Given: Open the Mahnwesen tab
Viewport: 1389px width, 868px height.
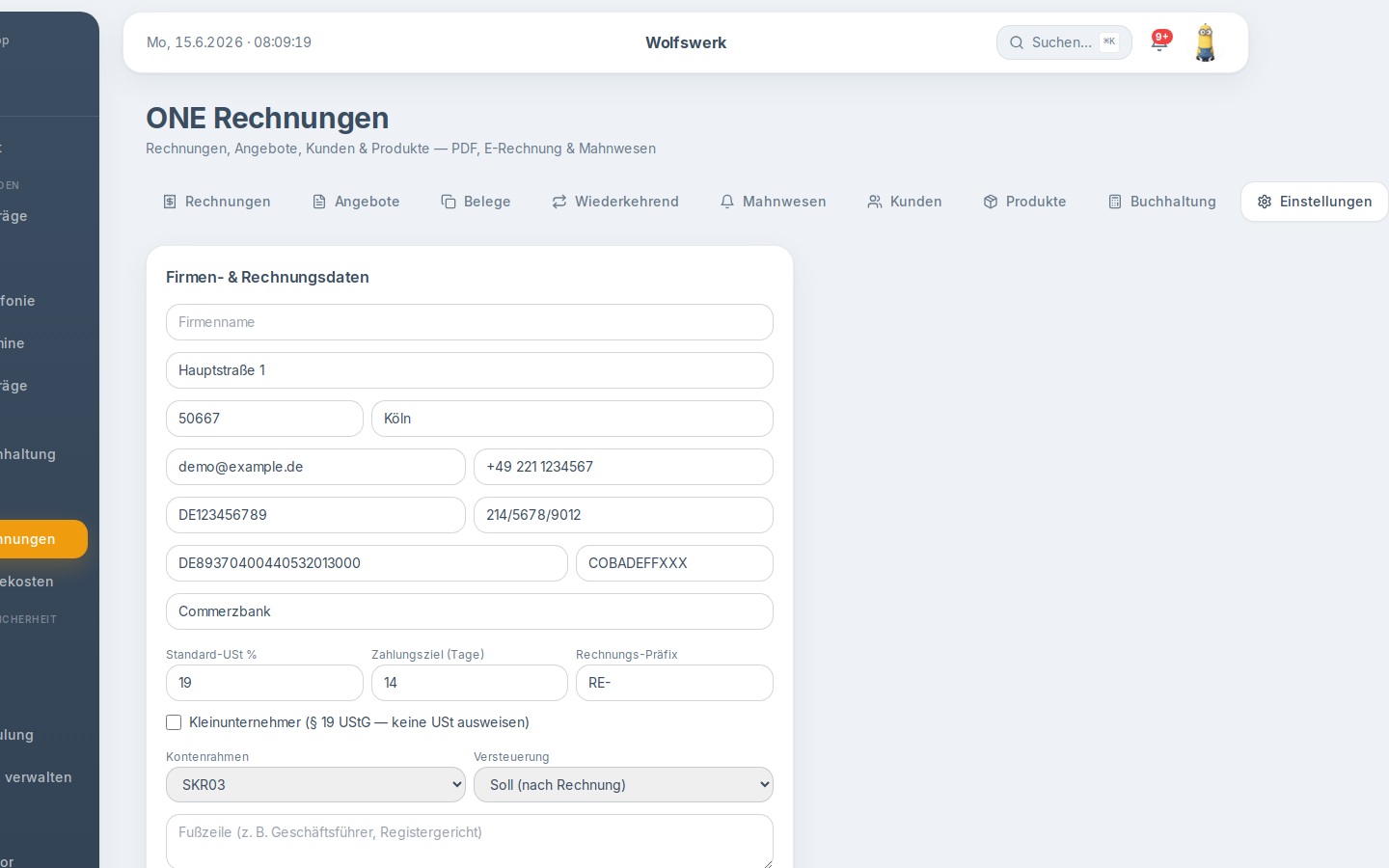Looking at the screenshot, I should (x=773, y=202).
